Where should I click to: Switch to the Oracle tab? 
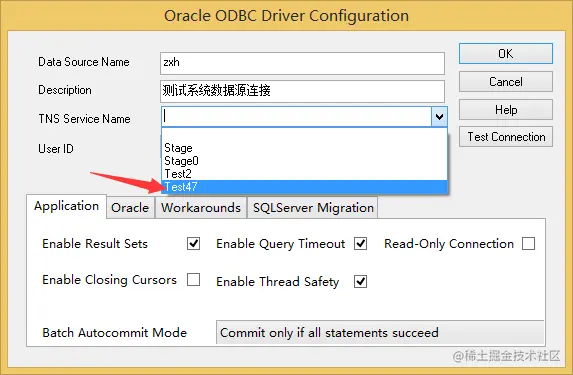[130, 208]
